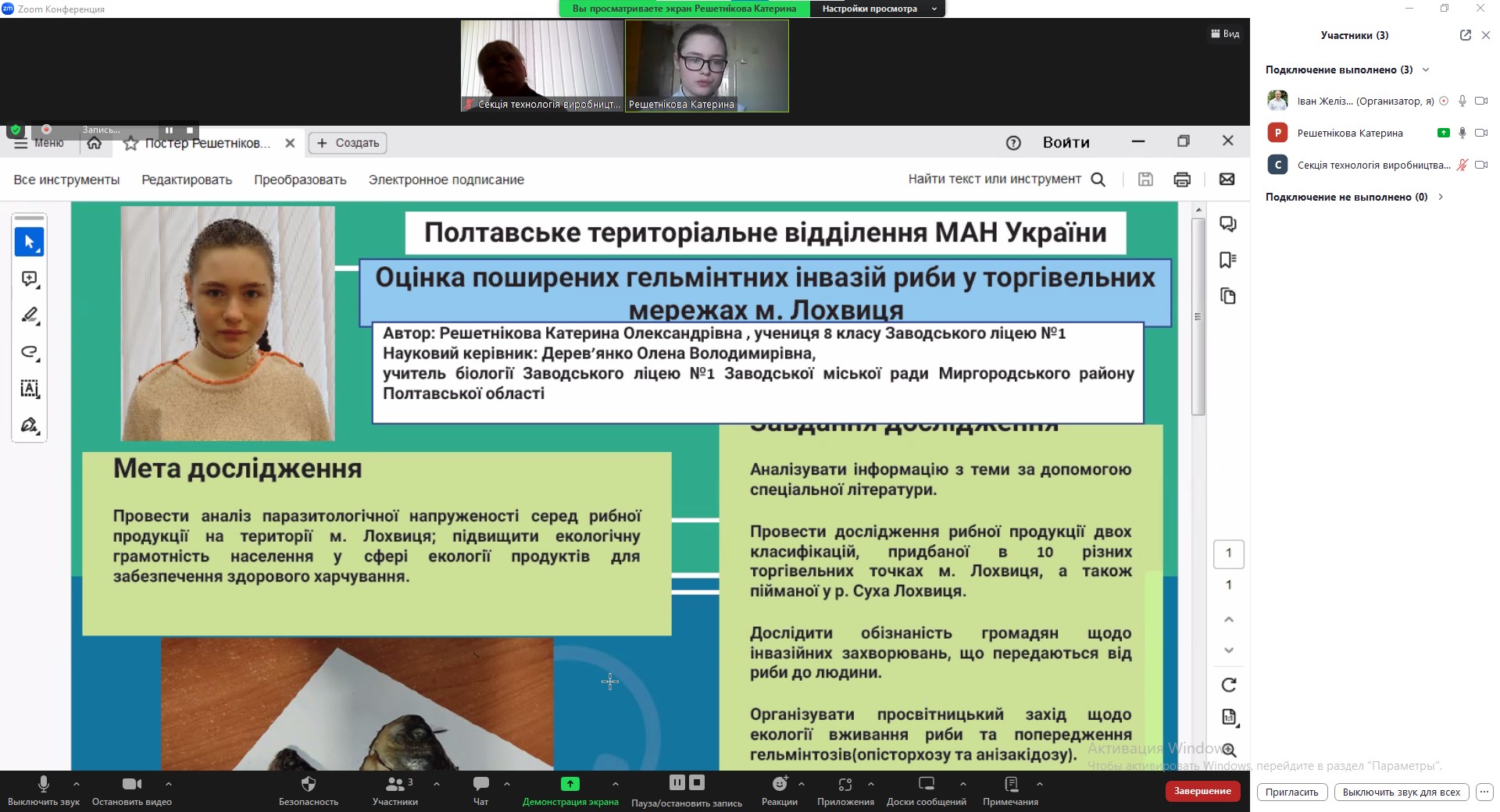This screenshot has width=1500, height=812.
Task: End the meeting with Завершение
Action: 1202,791
